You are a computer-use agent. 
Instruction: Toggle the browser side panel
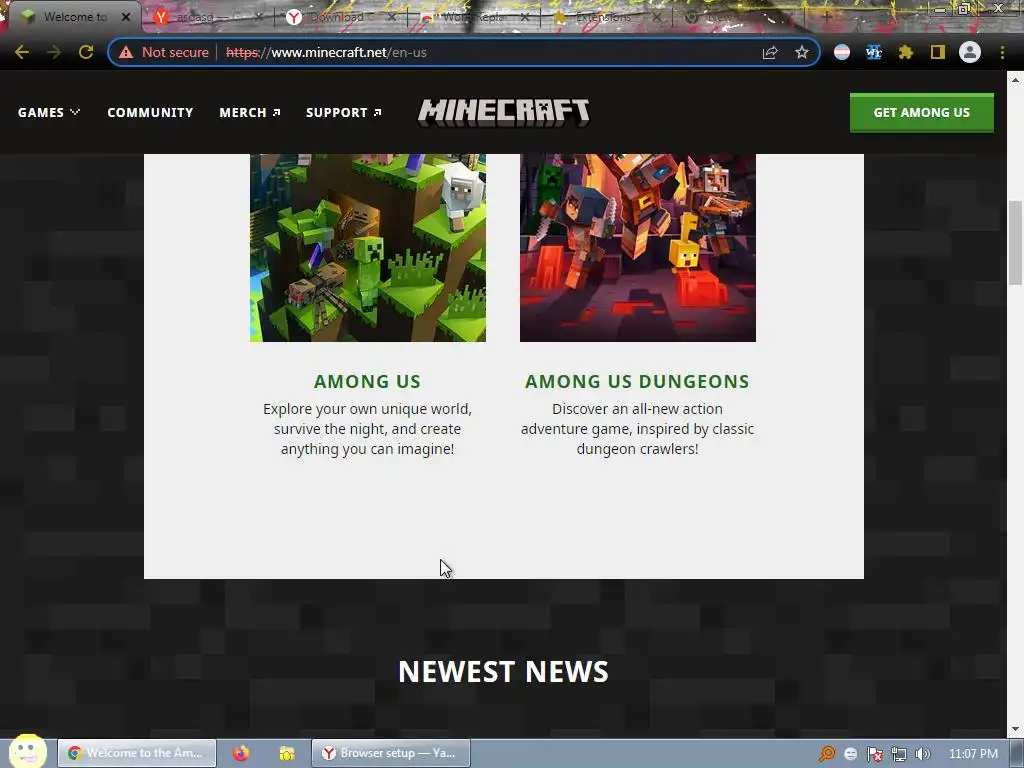click(938, 52)
